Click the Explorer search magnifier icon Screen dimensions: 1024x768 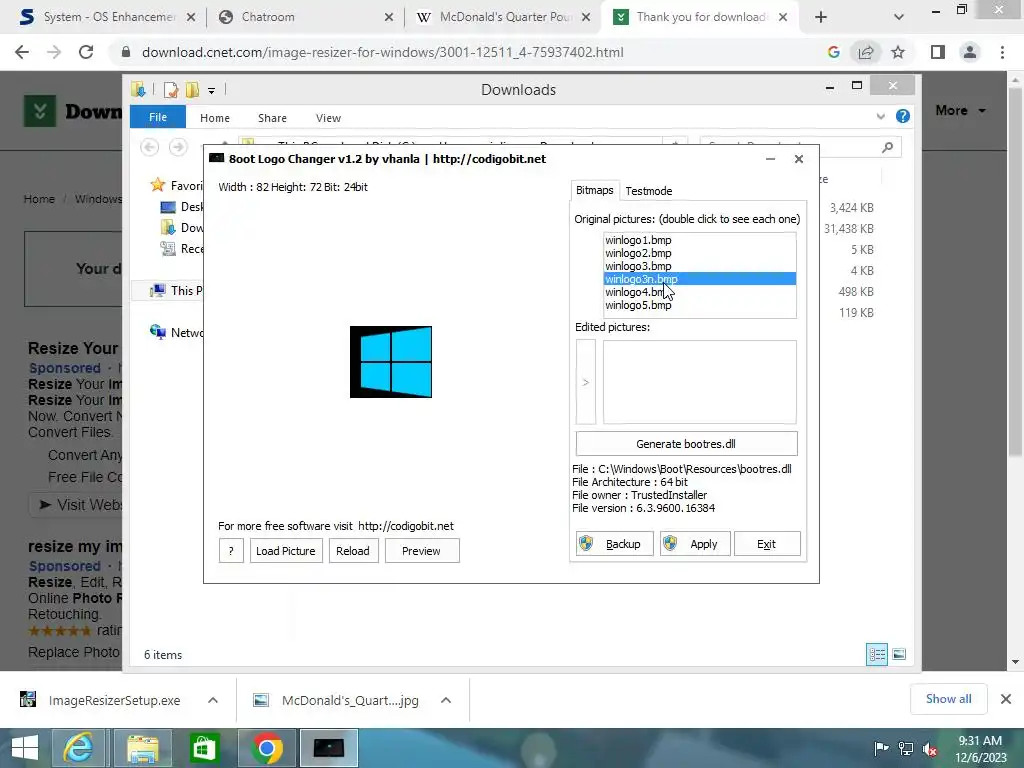[x=887, y=148]
